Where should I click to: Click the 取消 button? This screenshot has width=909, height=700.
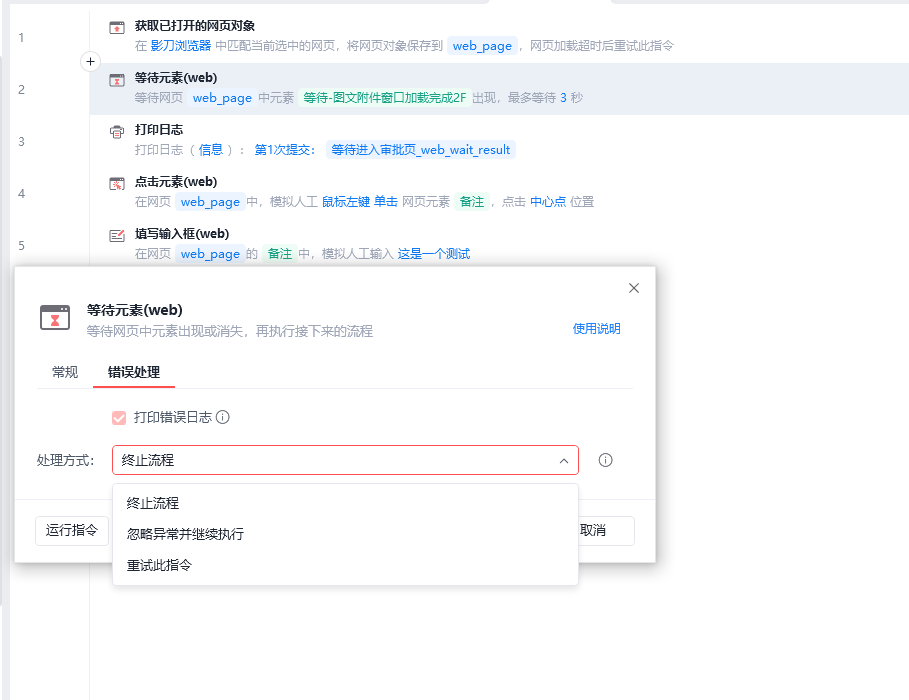(x=606, y=531)
